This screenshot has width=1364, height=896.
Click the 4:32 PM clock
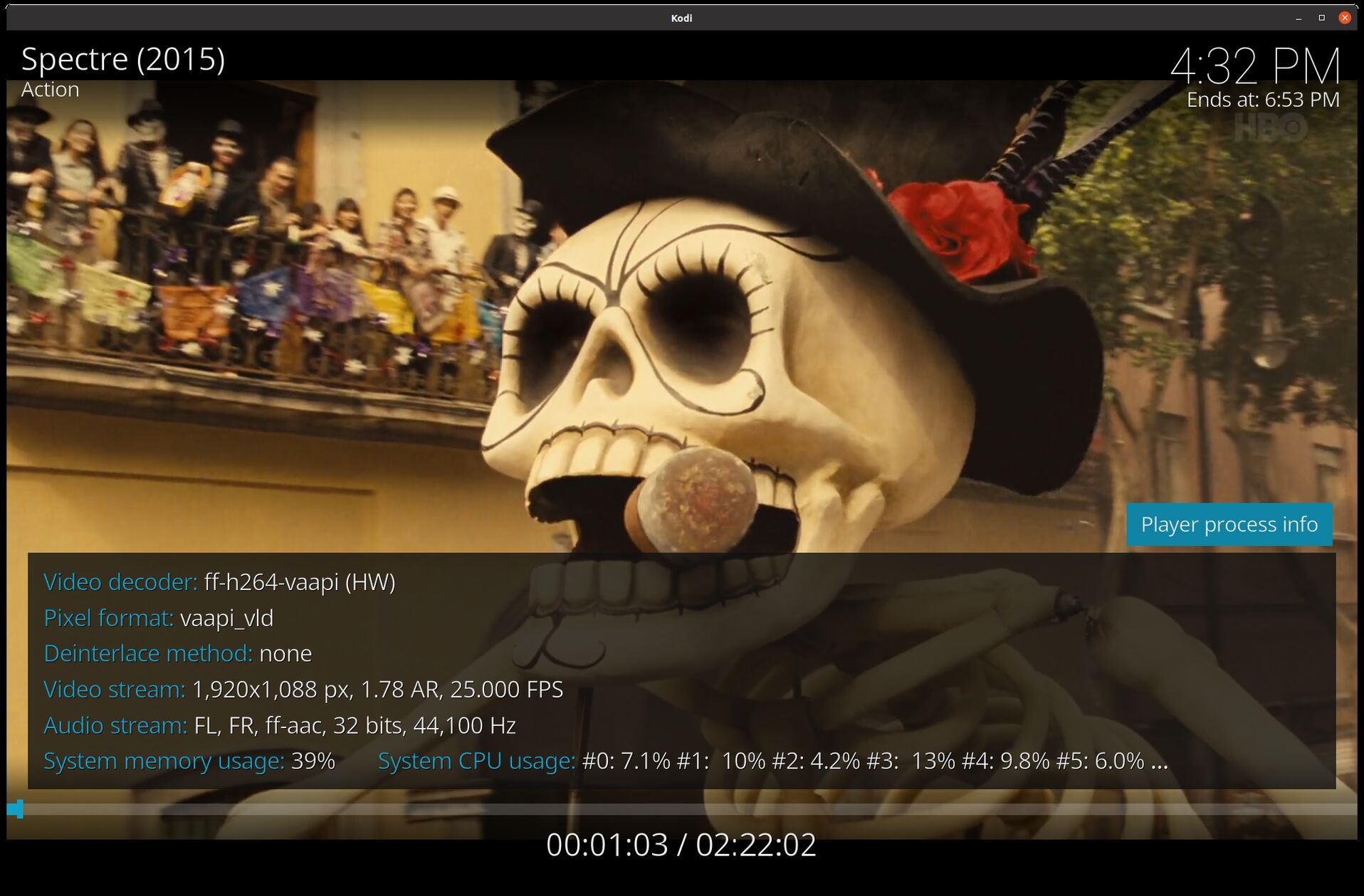1255,66
